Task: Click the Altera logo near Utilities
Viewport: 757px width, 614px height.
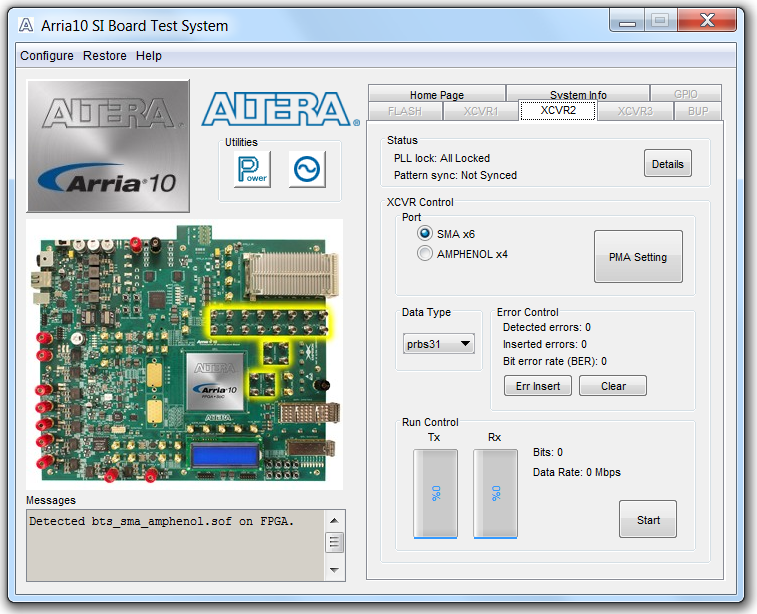Action: pyautogui.click(x=280, y=109)
